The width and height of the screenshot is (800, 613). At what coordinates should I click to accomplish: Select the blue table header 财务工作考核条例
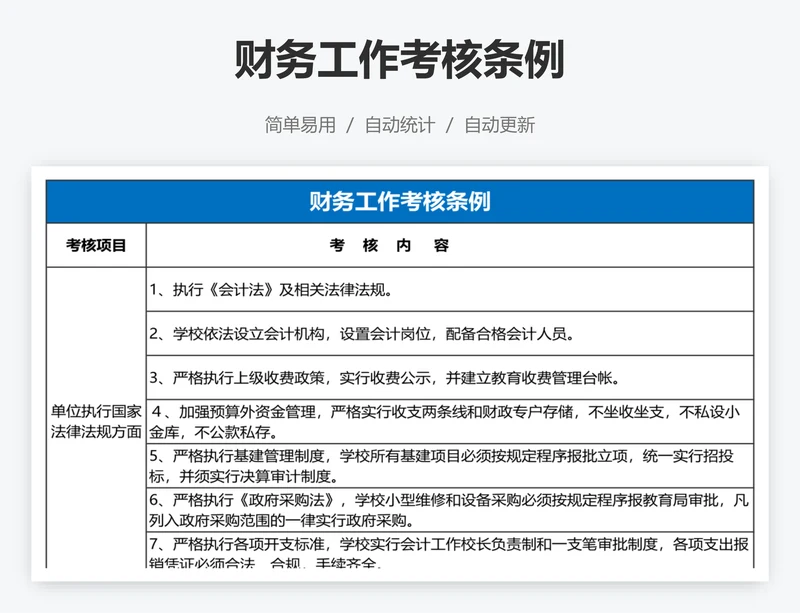(400, 202)
